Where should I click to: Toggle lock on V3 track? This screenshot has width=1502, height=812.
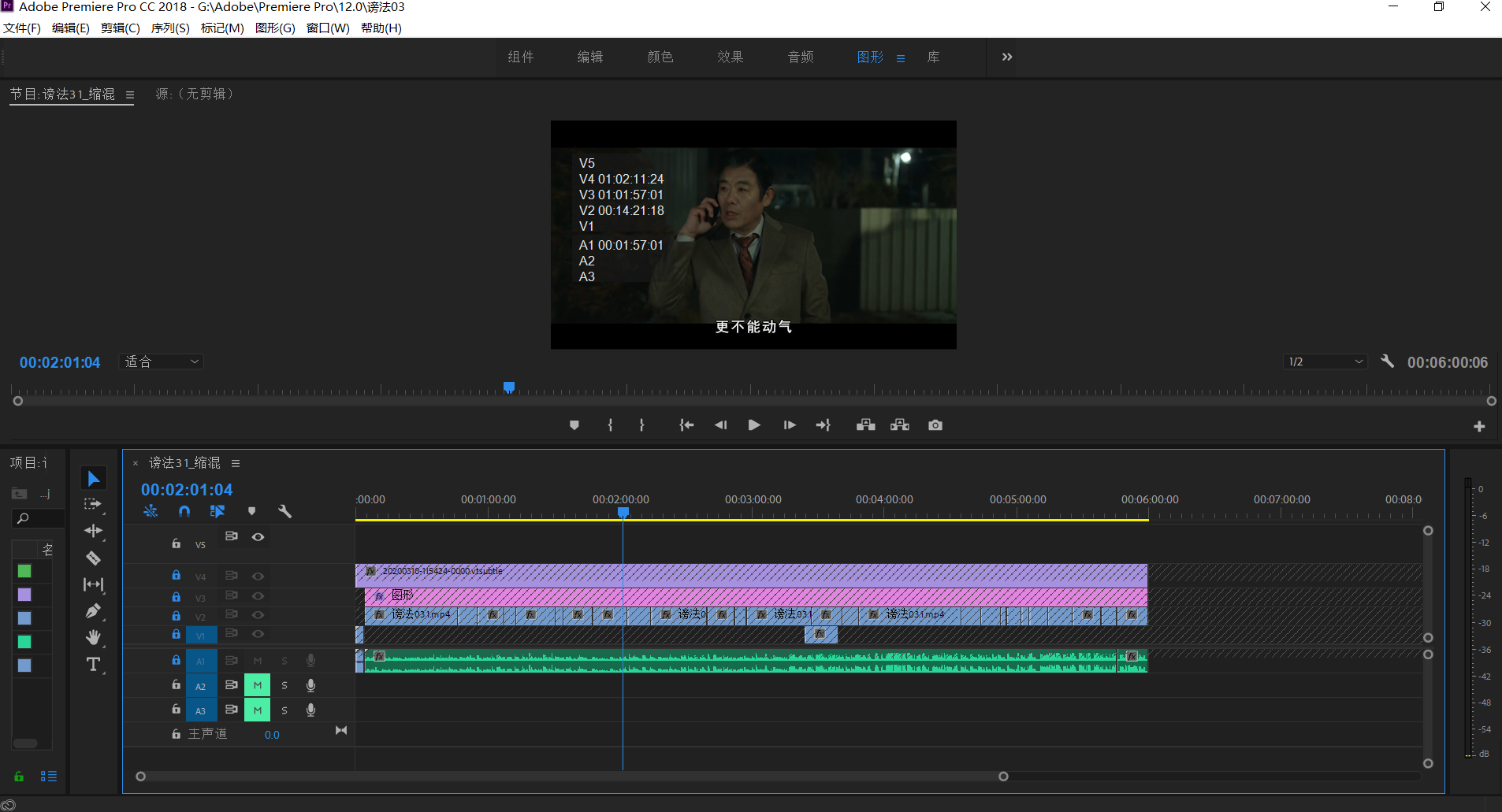[x=176, y=597]
